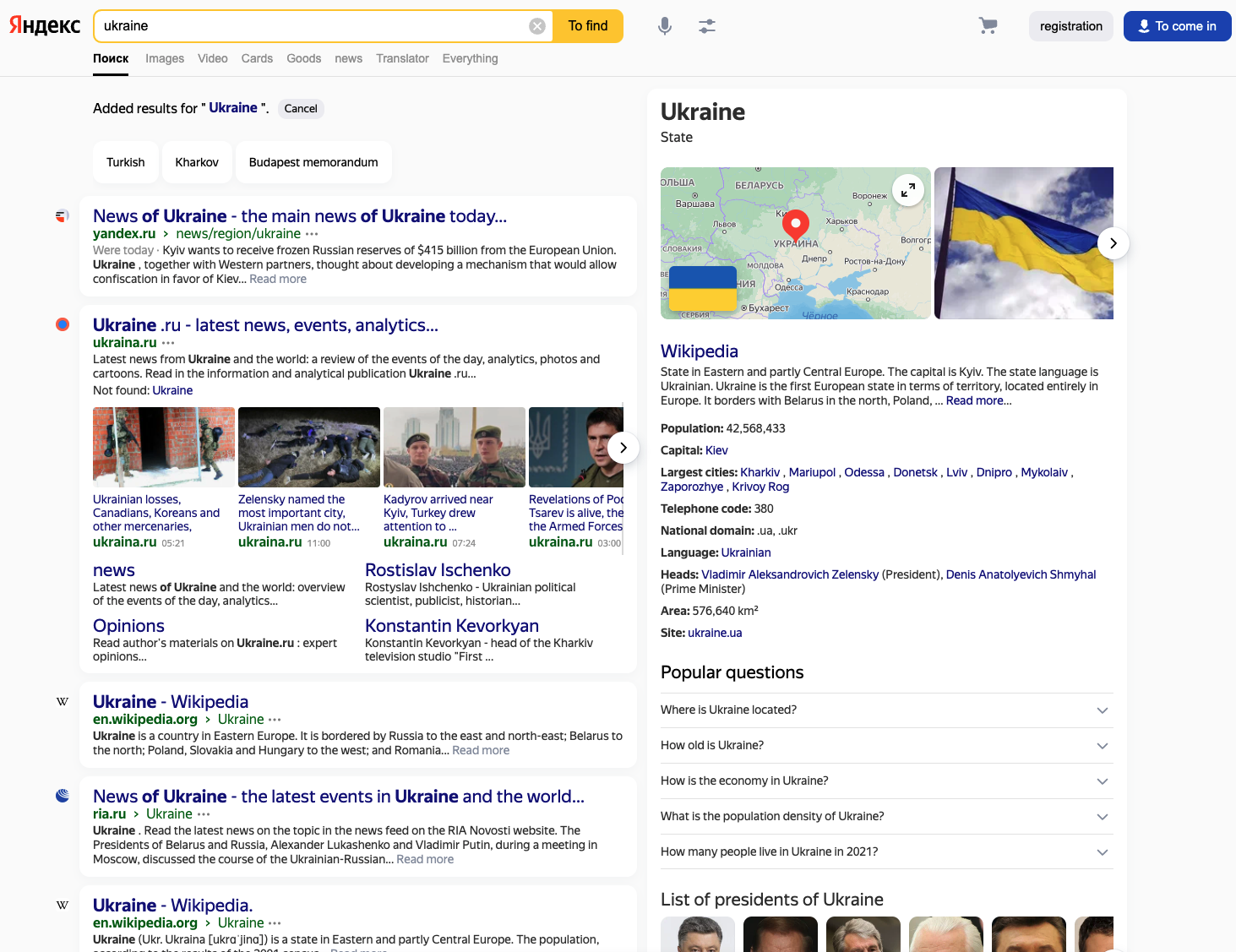Click the Ukrainian flag icon on the map
The image size is (1236, 952).
click(x=703, y=289)
